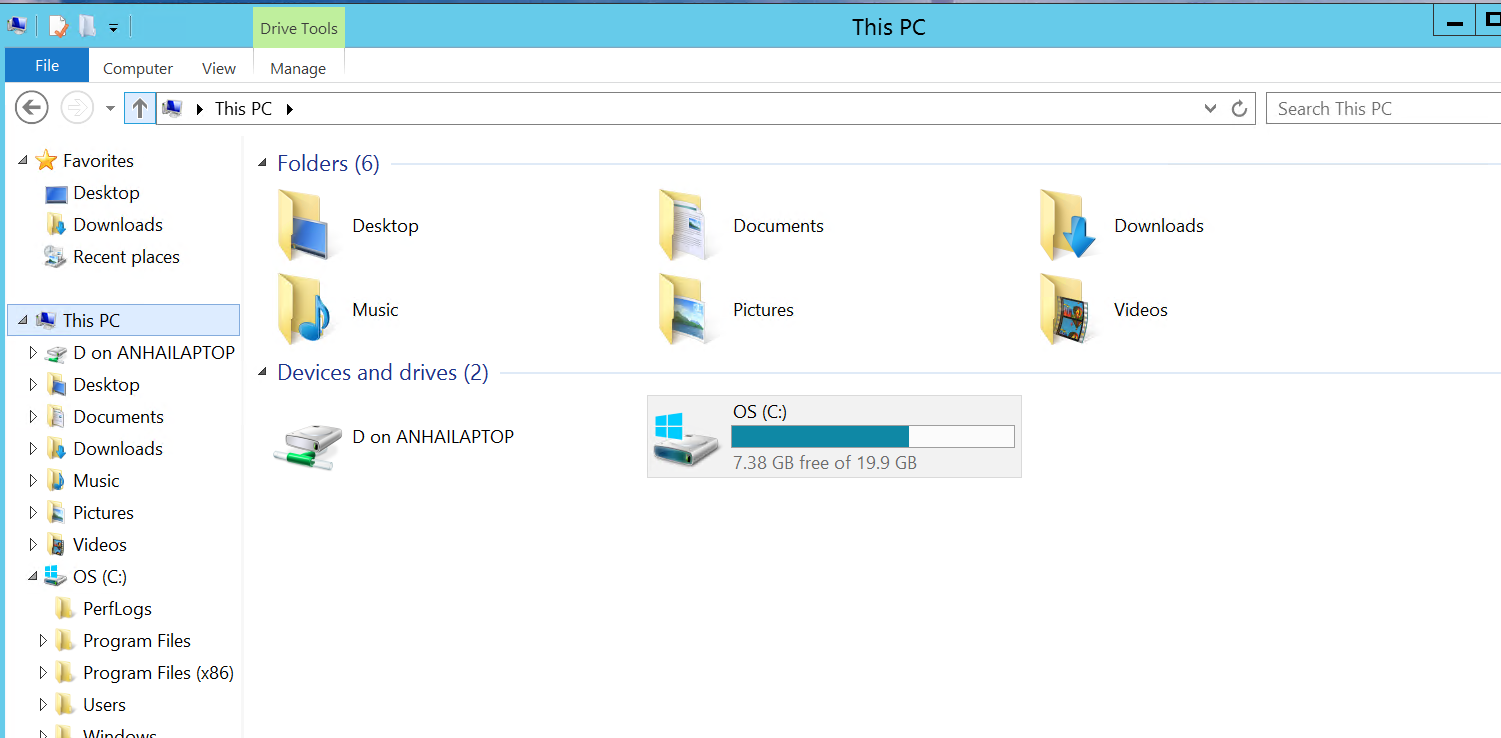Collapse the Folders (6) group
This screenshot has width=1501, height=738.
pyautogui.click(x=263, y=164)
